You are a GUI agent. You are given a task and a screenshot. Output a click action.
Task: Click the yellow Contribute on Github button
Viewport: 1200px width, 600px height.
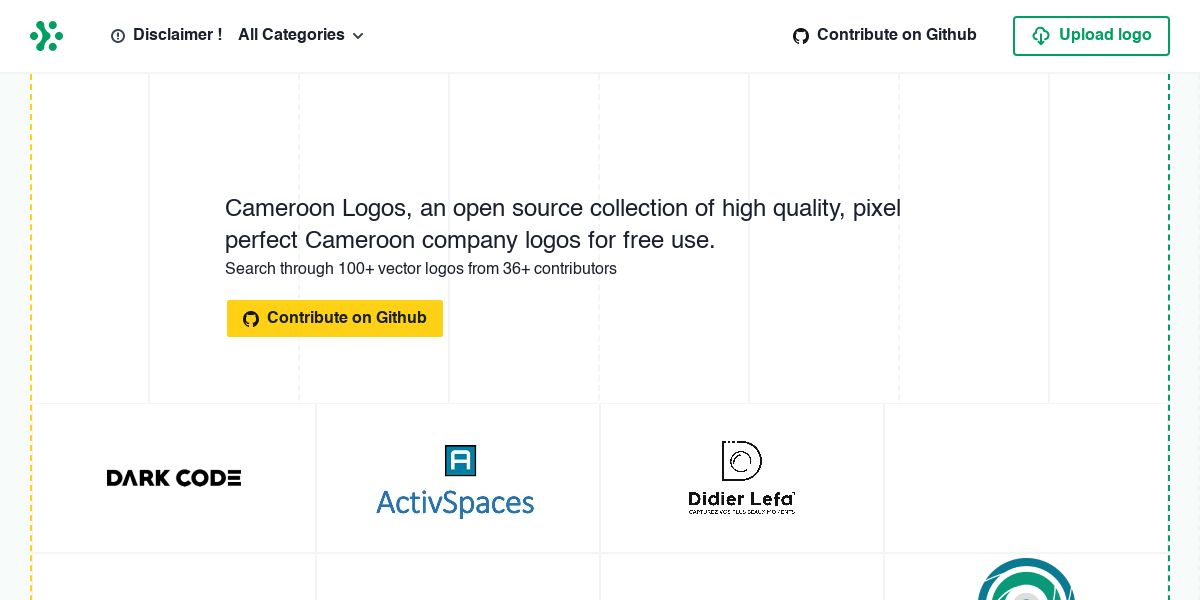(x=335, y=318)
